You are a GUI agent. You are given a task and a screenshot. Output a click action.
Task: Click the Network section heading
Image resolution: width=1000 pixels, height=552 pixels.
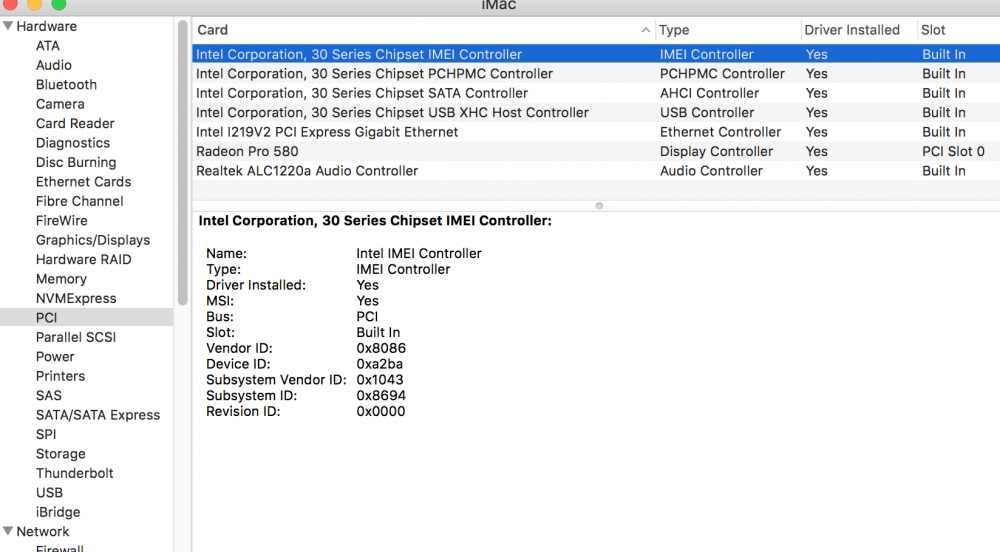tap(43, 532)
